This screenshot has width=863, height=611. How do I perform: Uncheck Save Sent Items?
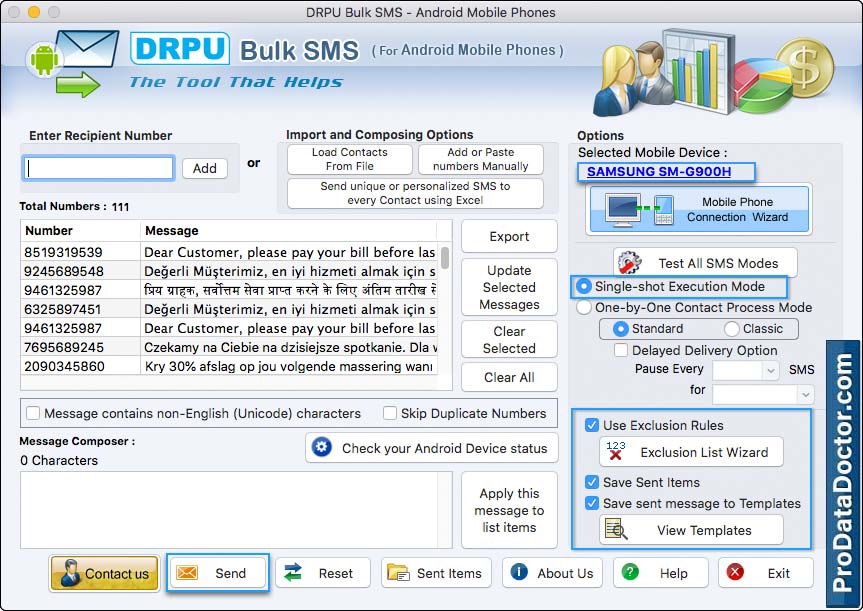tap(592, 482)
